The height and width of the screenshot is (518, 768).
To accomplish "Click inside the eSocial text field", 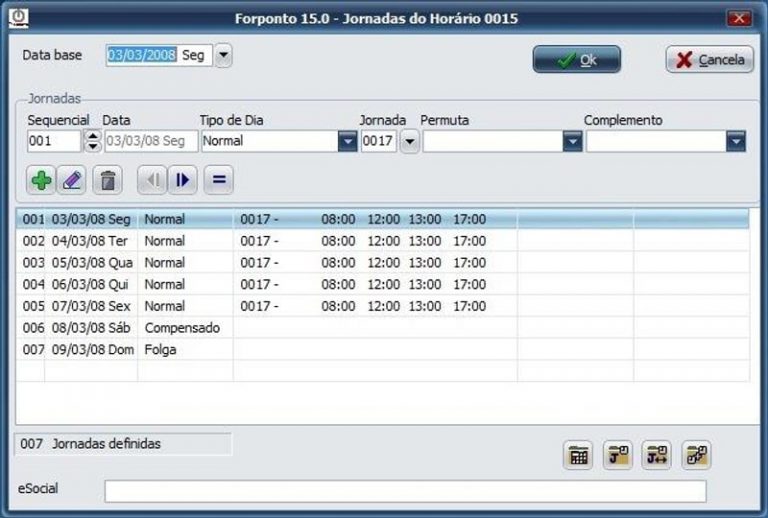I will point(405,490).
